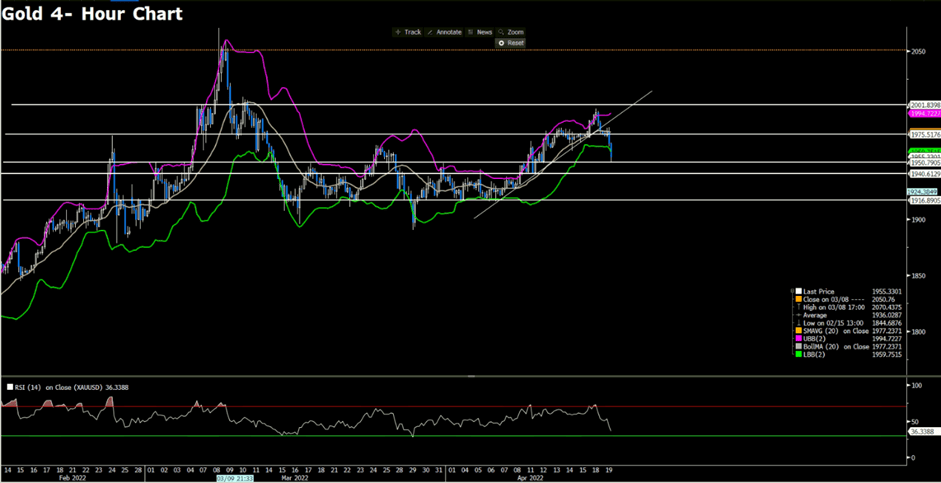The width and height of the screenshot is (941, 483).
Task: Select the 1950.7905 price level label
Action: [x=925, y=163]
